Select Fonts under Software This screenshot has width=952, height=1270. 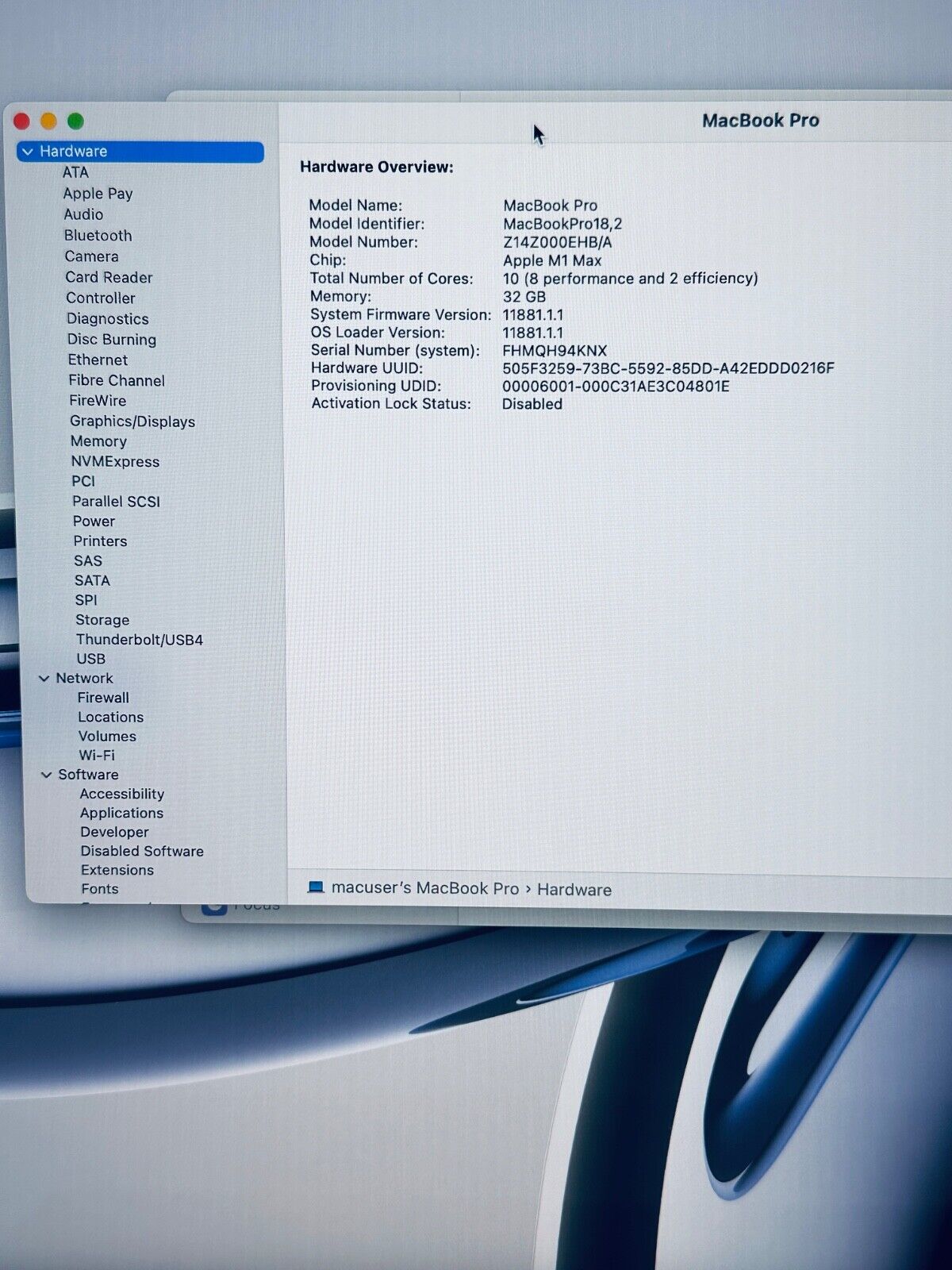click(x=100, y=889)
